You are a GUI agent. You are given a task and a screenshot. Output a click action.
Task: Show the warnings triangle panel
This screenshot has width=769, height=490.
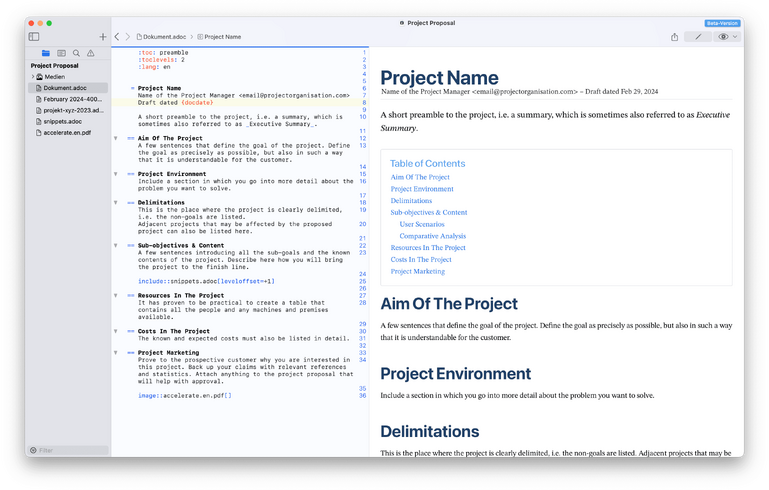point(91,53)
